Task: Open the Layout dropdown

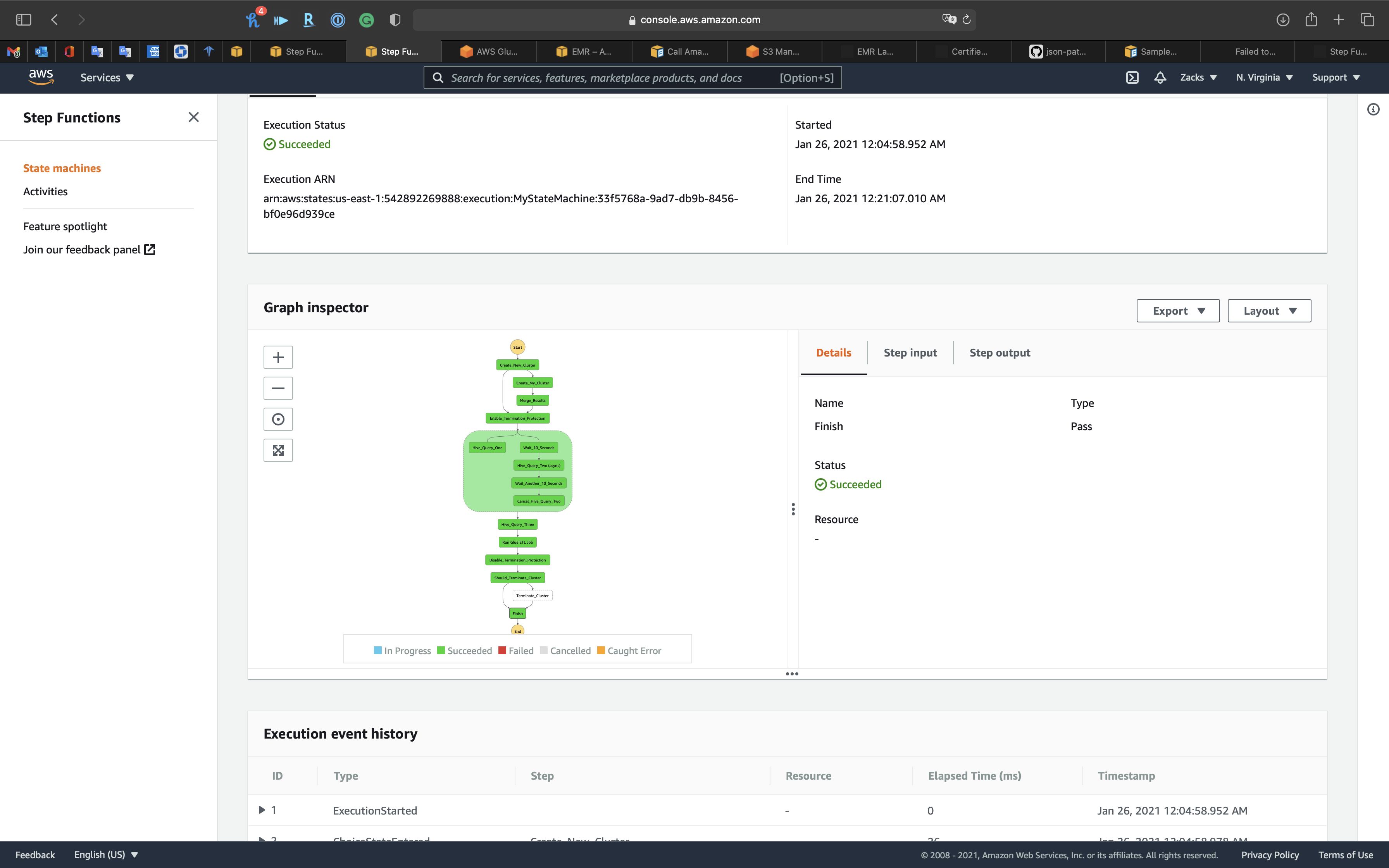Action: [x=1269, y=310]
